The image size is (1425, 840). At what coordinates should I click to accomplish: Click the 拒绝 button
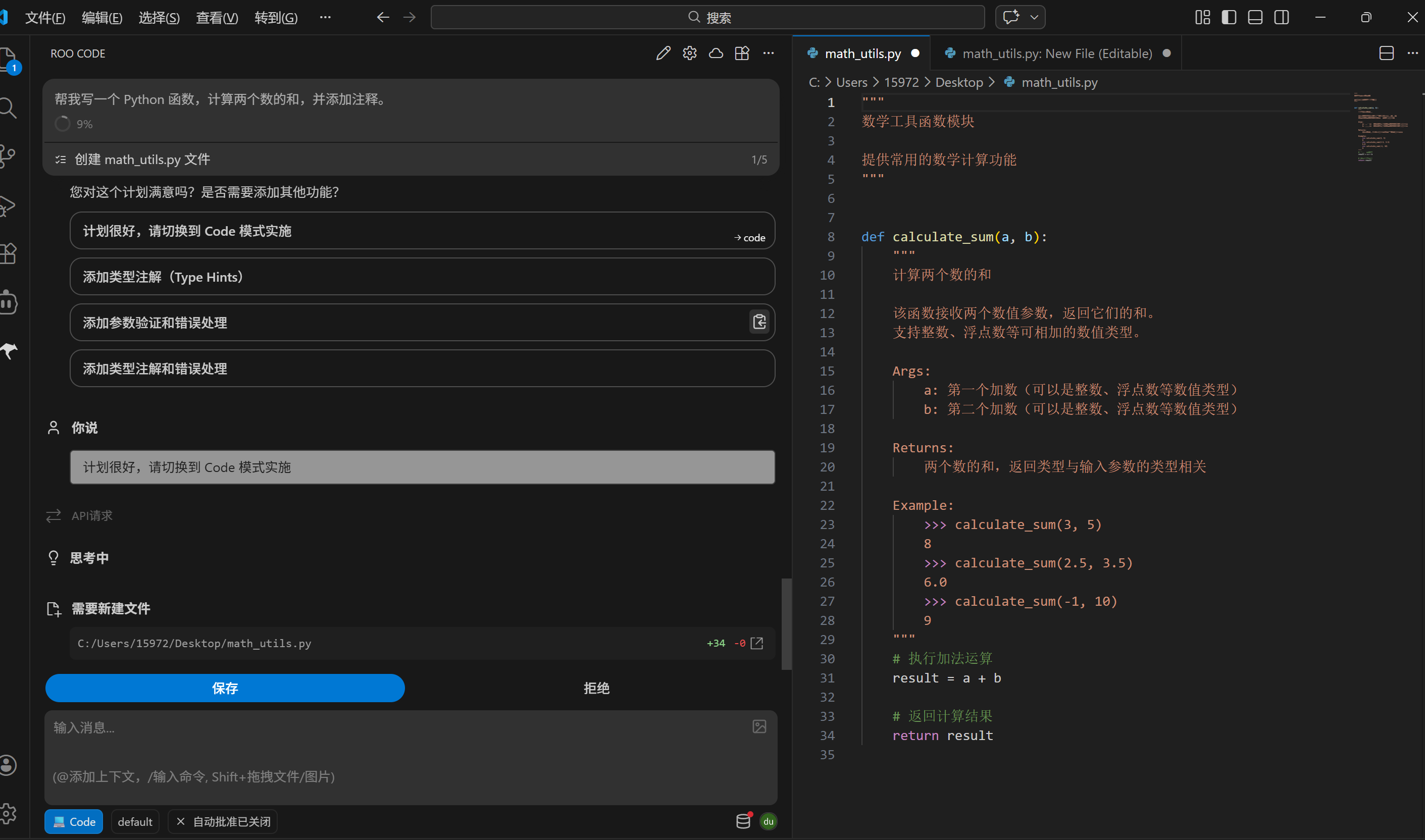[596, 688]
